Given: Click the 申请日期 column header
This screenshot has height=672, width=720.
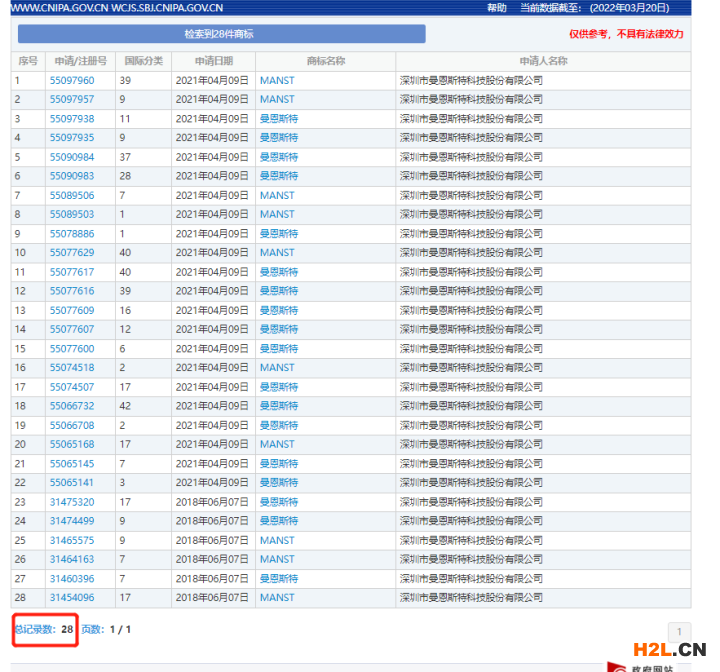Looking at the screenshot, I should tap(214, 61).
